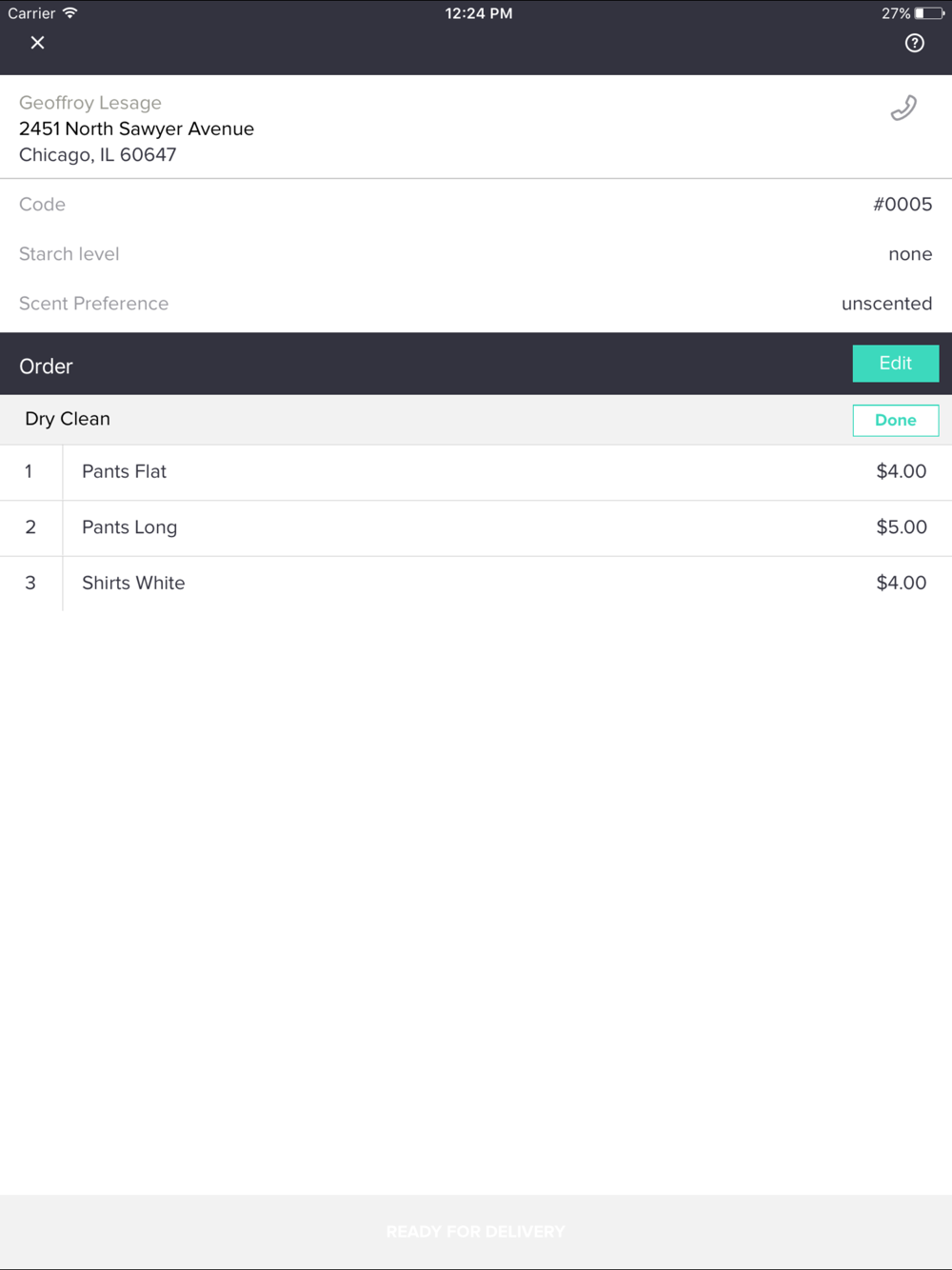Tap the Wi-Fi status icon
The image size is (952, 1270).
pyautogui.click(x=69, y=13)
